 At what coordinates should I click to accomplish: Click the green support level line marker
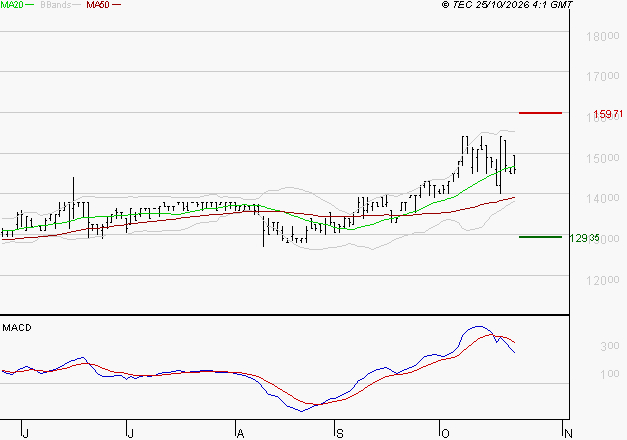tap(540, 237)
